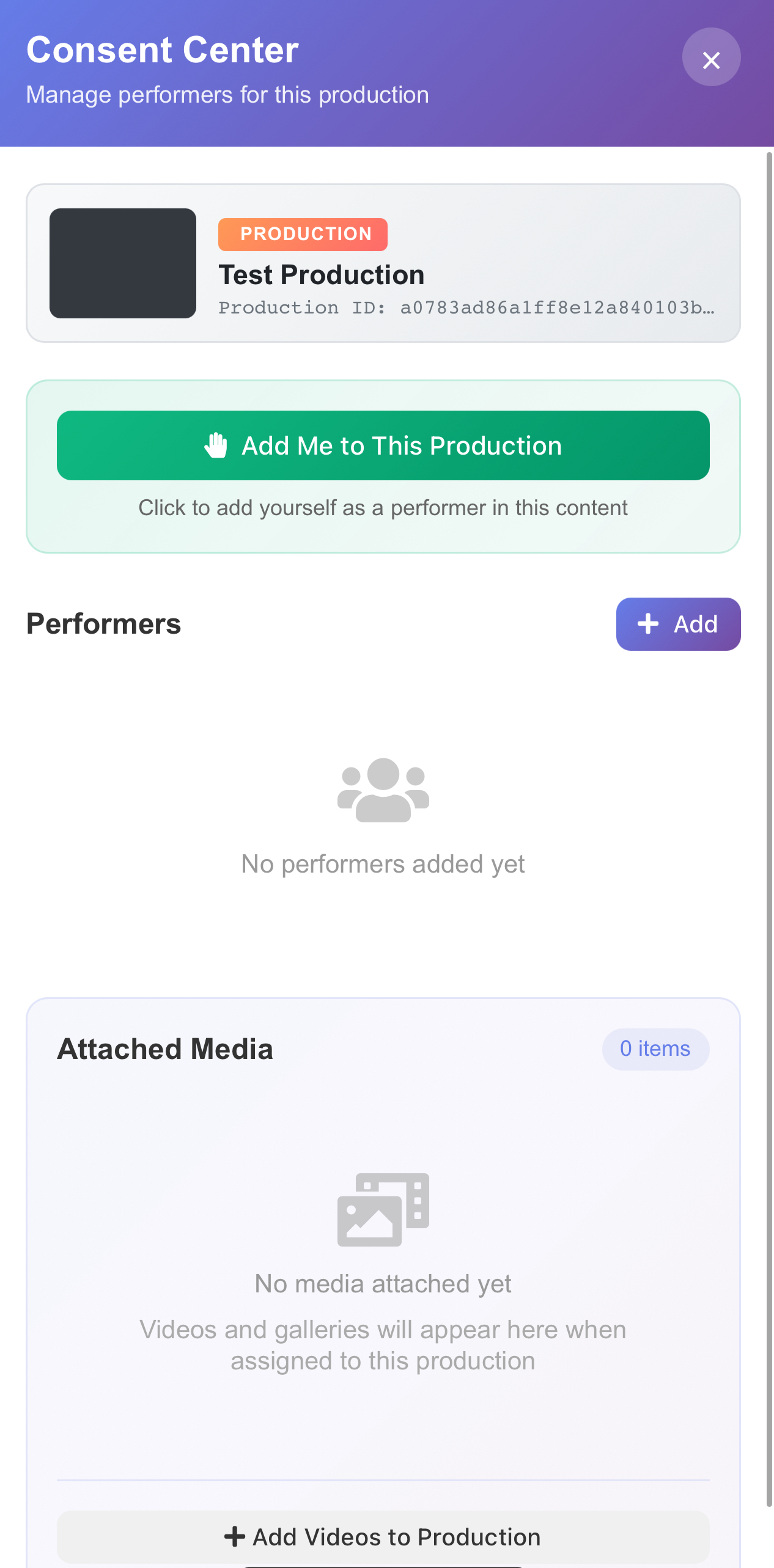Click the Performers section heading

(104, 624)
